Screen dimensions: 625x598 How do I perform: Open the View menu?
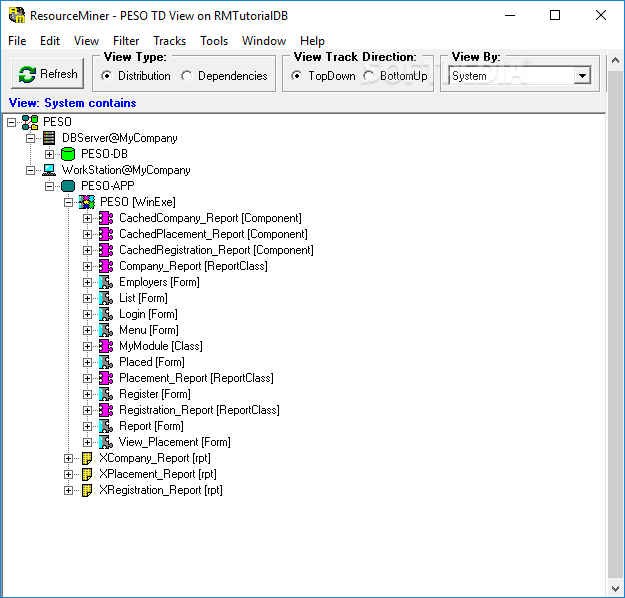click(86, 41)
